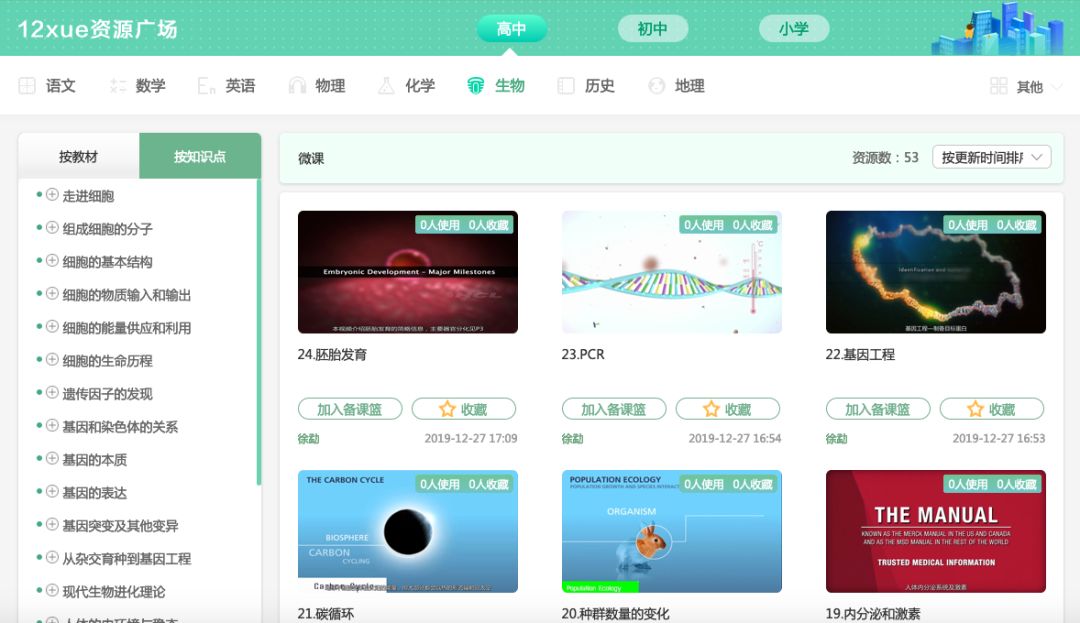Select the 按知识点 tab
This screenshot has width=1080, height=623.
200,156
